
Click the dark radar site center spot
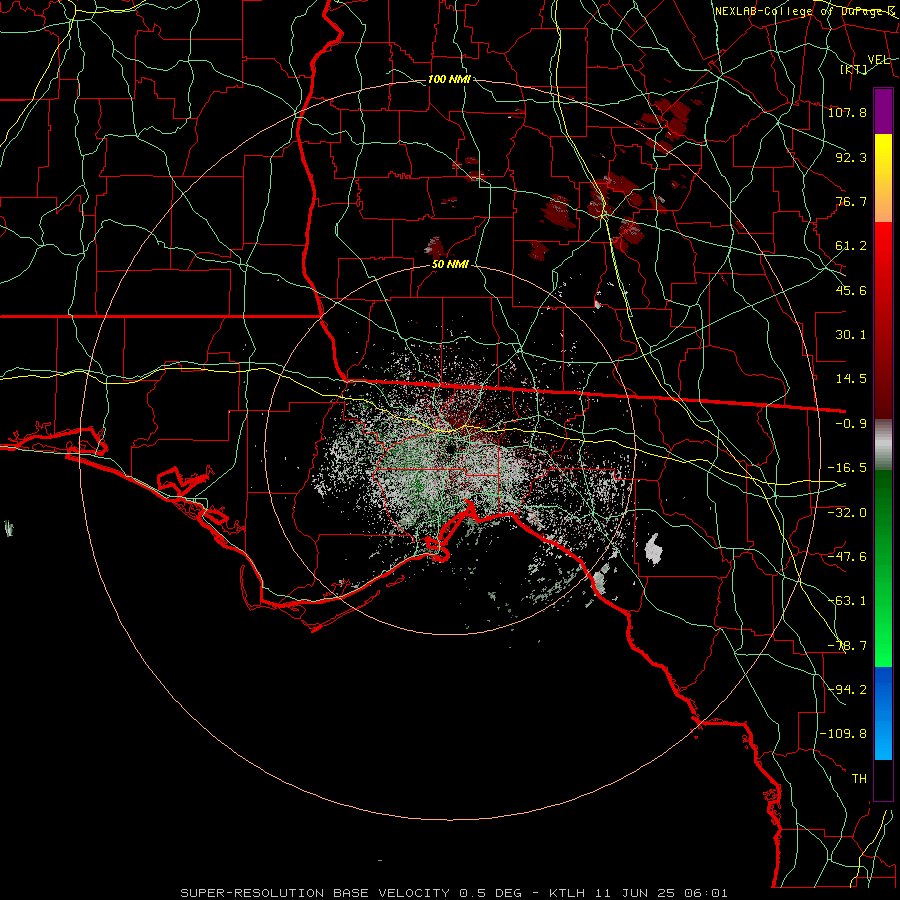tap(450, 448)
